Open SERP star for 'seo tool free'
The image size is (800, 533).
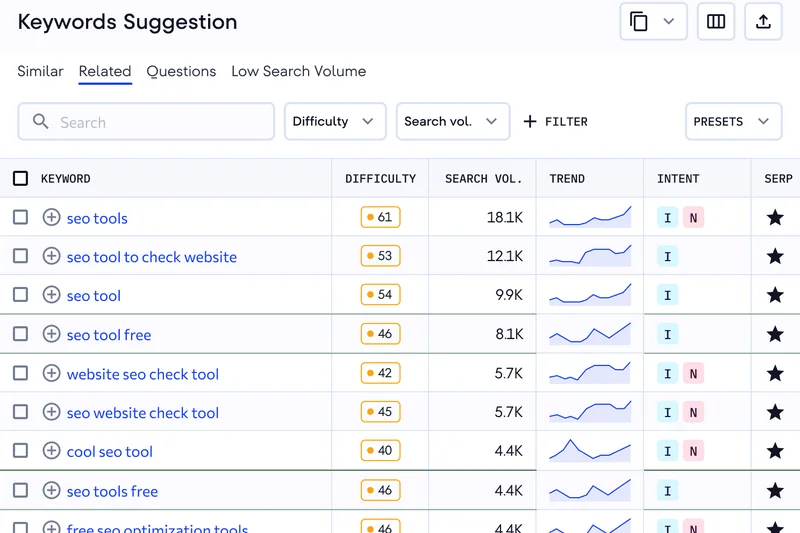[775, 335]
